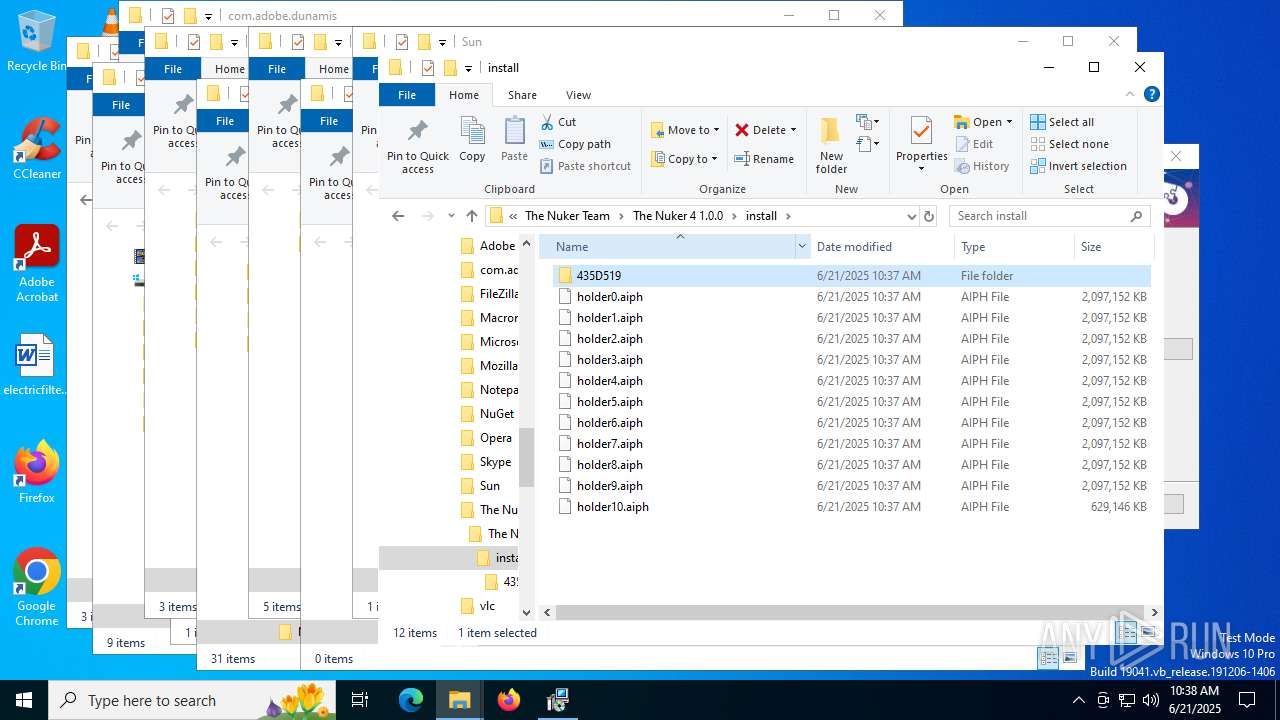
Task: Refresh the install folder view
Action: coord(929,216)
